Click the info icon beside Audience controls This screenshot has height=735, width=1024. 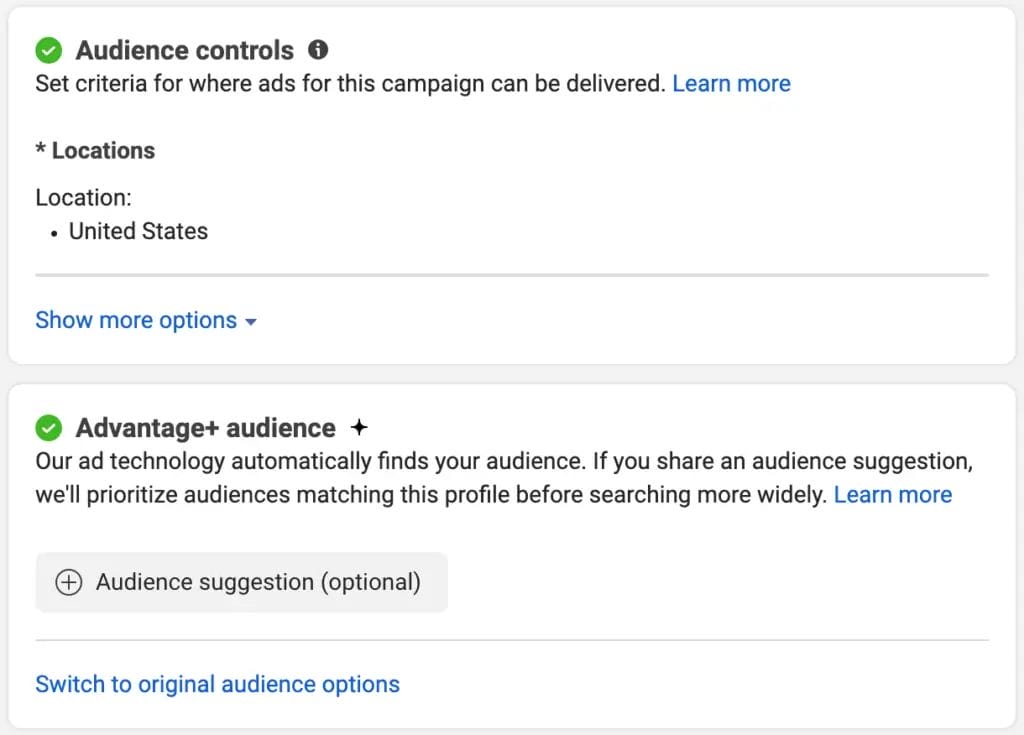click(x=317, y=49)
